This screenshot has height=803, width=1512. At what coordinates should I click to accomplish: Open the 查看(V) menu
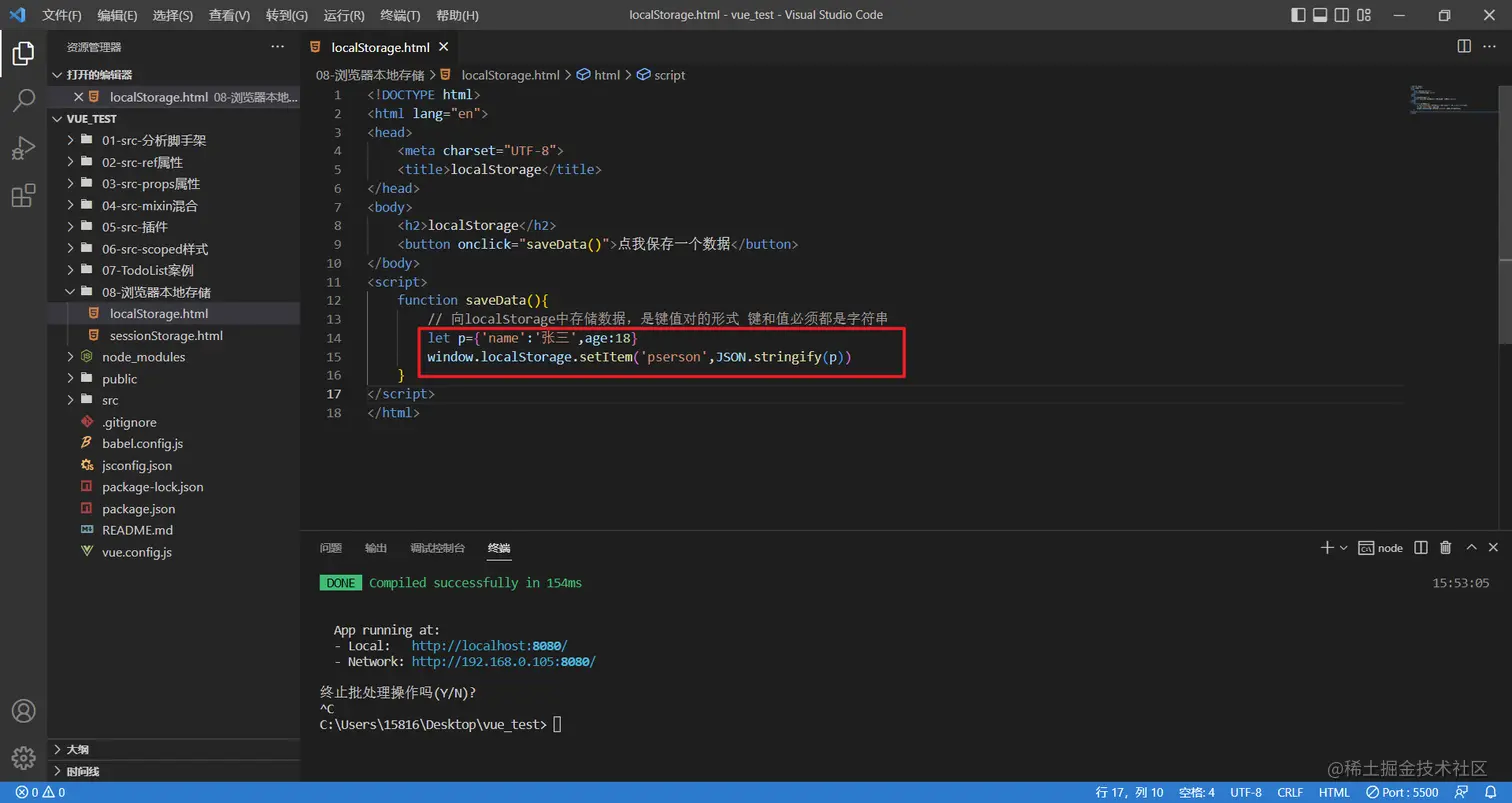(x=229, y=15)
